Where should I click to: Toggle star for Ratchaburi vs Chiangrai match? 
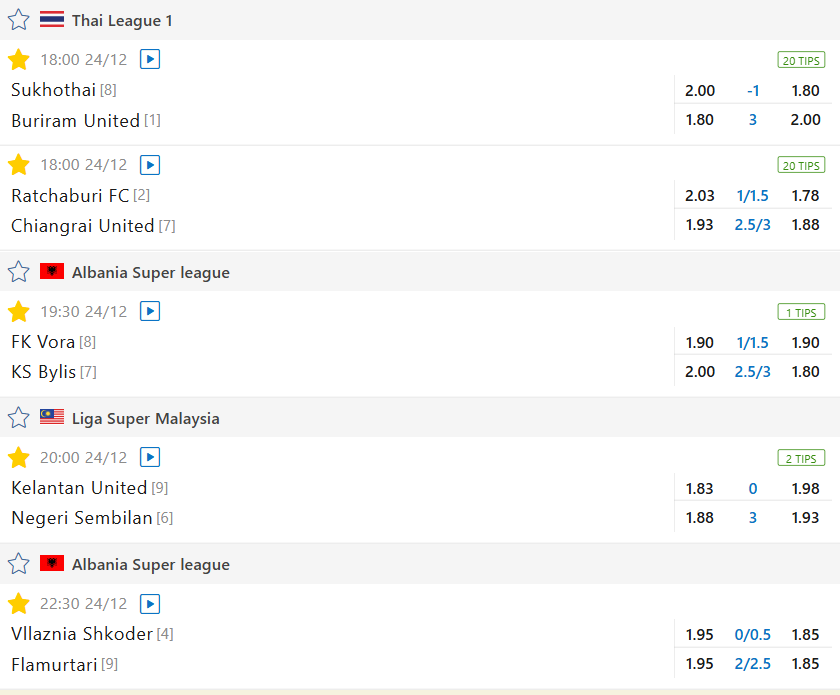tap(19, 165)
